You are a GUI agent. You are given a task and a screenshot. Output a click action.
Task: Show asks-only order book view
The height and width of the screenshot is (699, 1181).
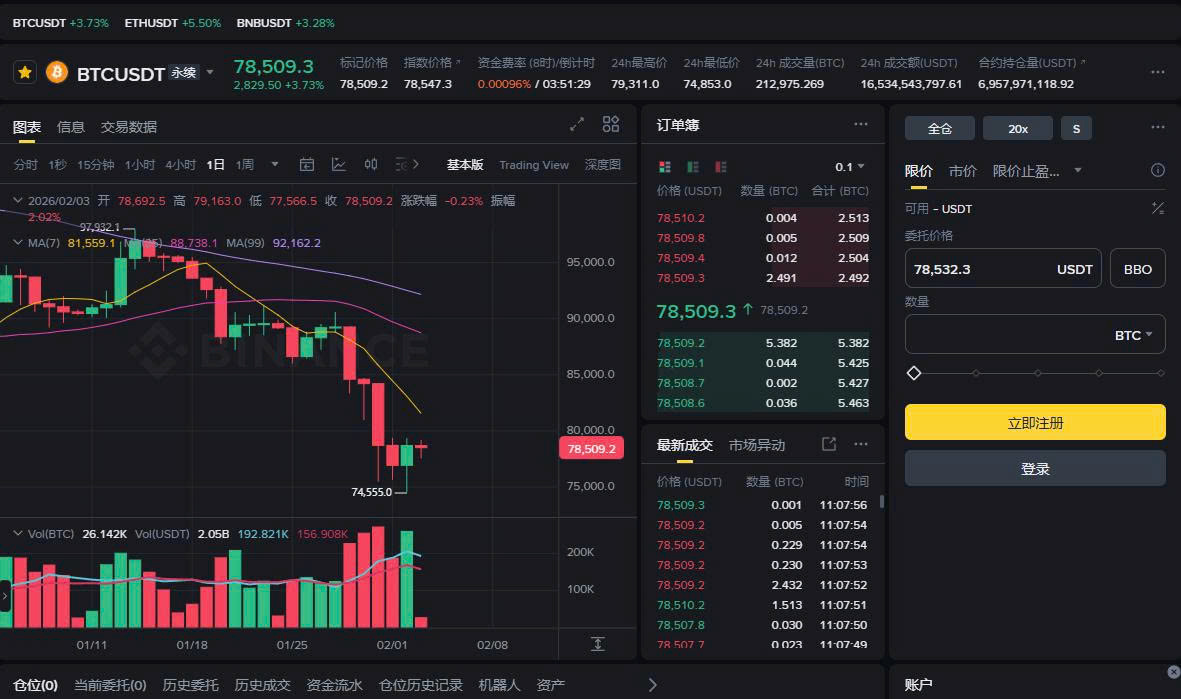(721, 166)
